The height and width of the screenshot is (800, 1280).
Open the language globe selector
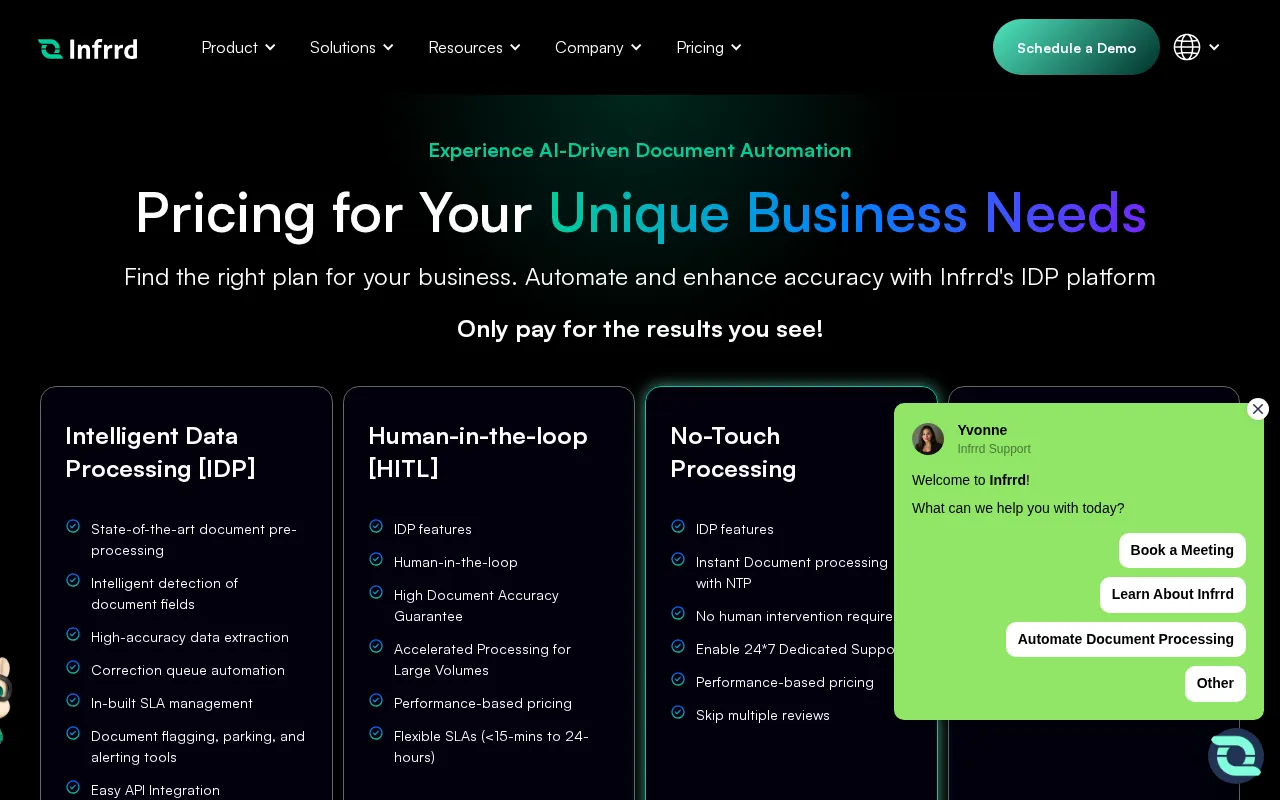click(1187, 47)
